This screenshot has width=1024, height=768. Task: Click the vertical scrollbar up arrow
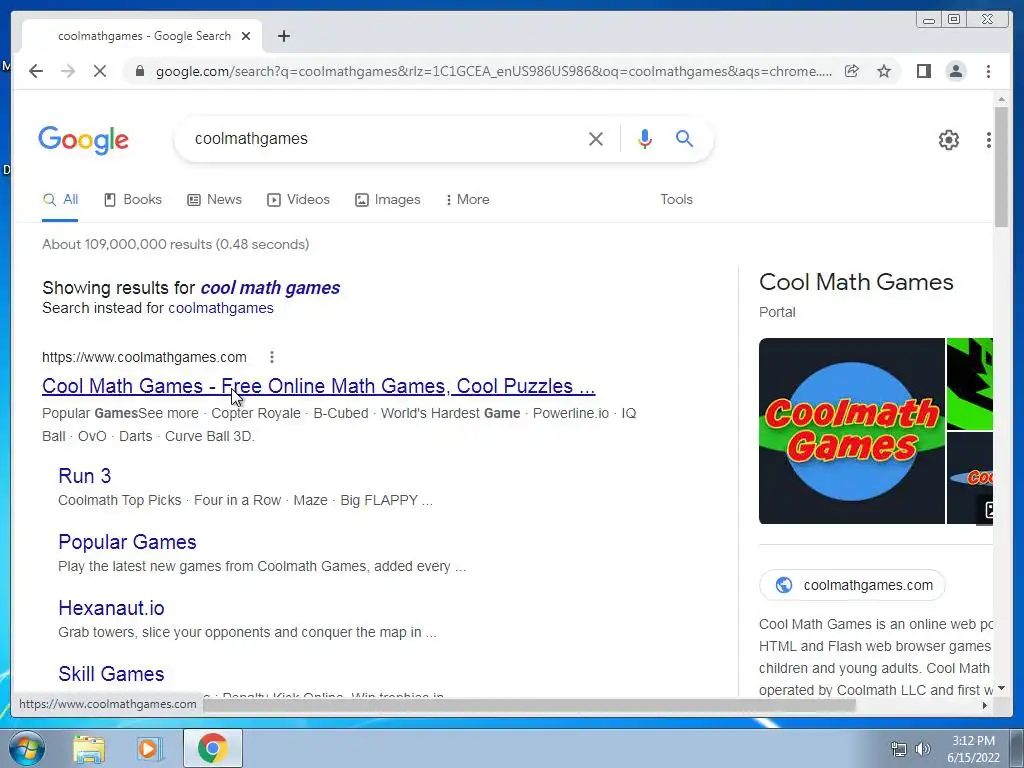pyautogui.click(x=1000, y=99)
